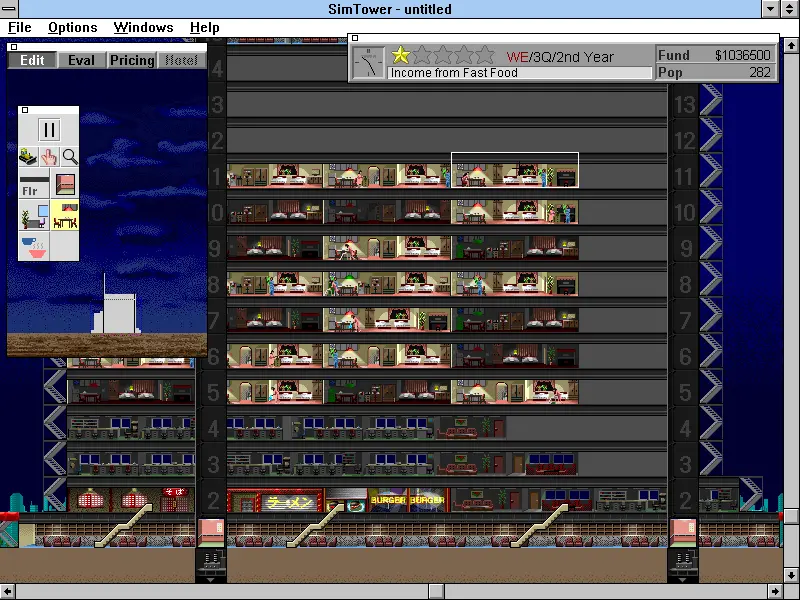The image size is (800, 600).
Task: Open the File menu
Action: [x=20, y=27]
